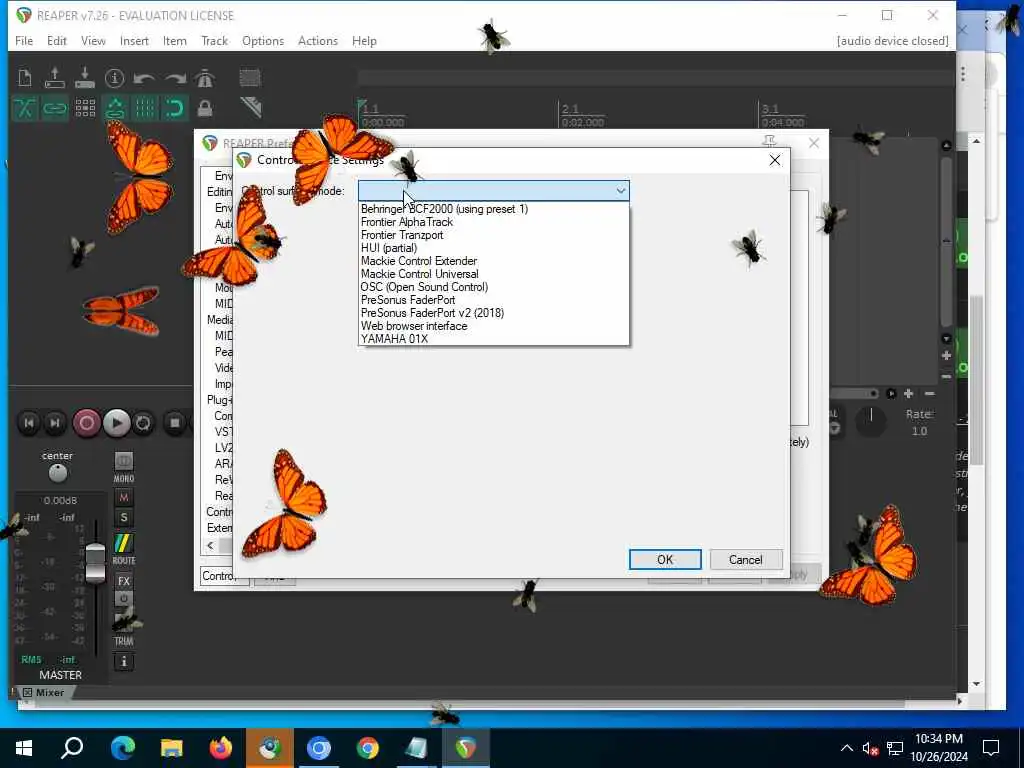1024x768 pixels.
Task: Open the Track menu
Action: pos(214,40)
